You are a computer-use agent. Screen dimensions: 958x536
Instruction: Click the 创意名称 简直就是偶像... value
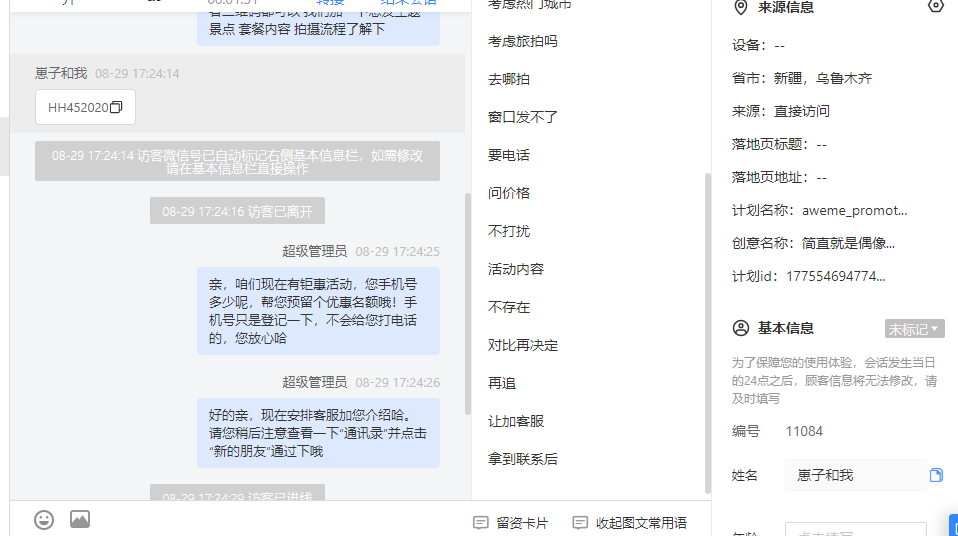point(849,243)
